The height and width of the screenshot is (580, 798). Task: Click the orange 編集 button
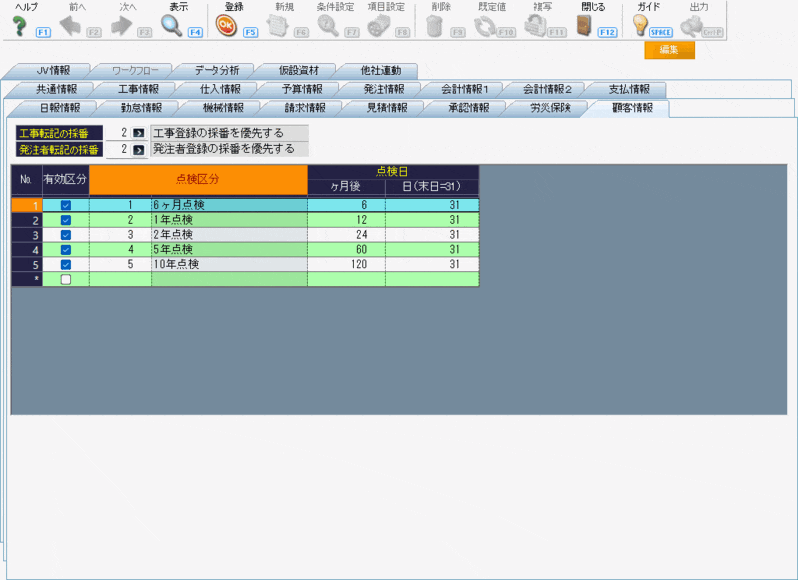point(669,50)
